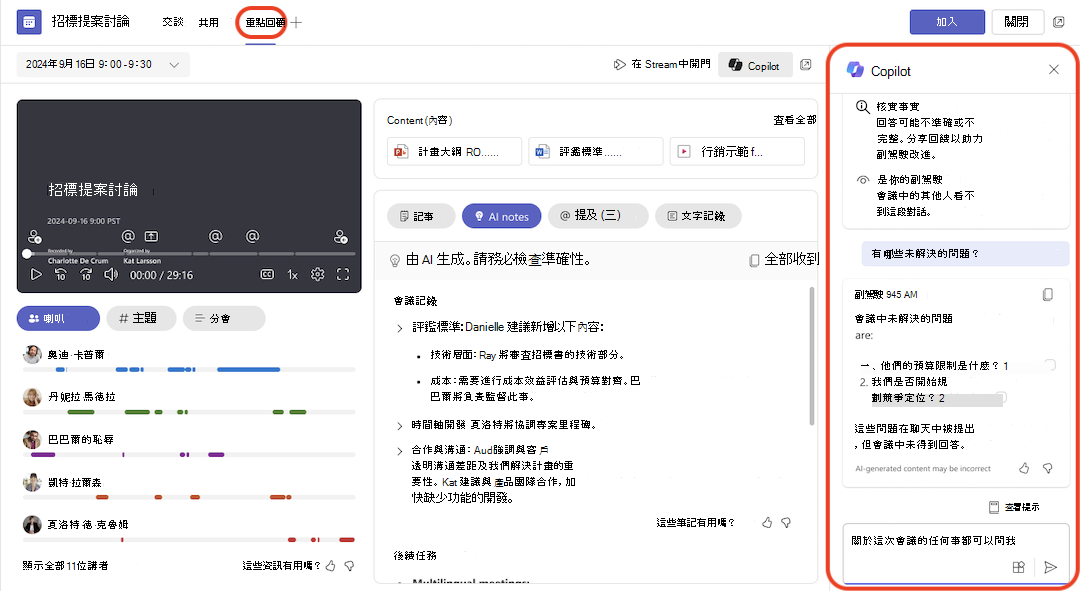Click the pop-out icon next to Copilot button

point(806,65)
